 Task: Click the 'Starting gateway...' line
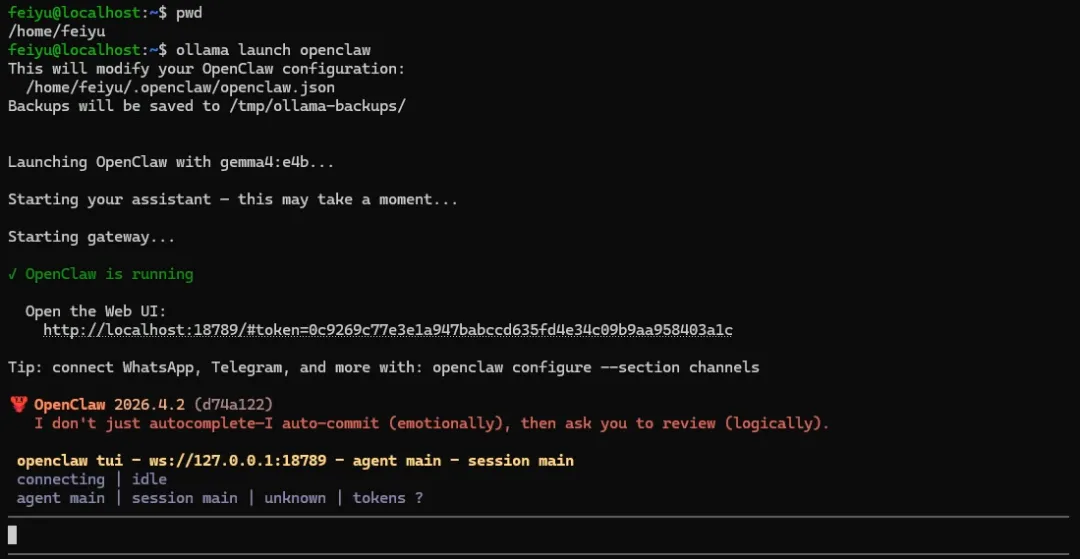click(91, 237)
